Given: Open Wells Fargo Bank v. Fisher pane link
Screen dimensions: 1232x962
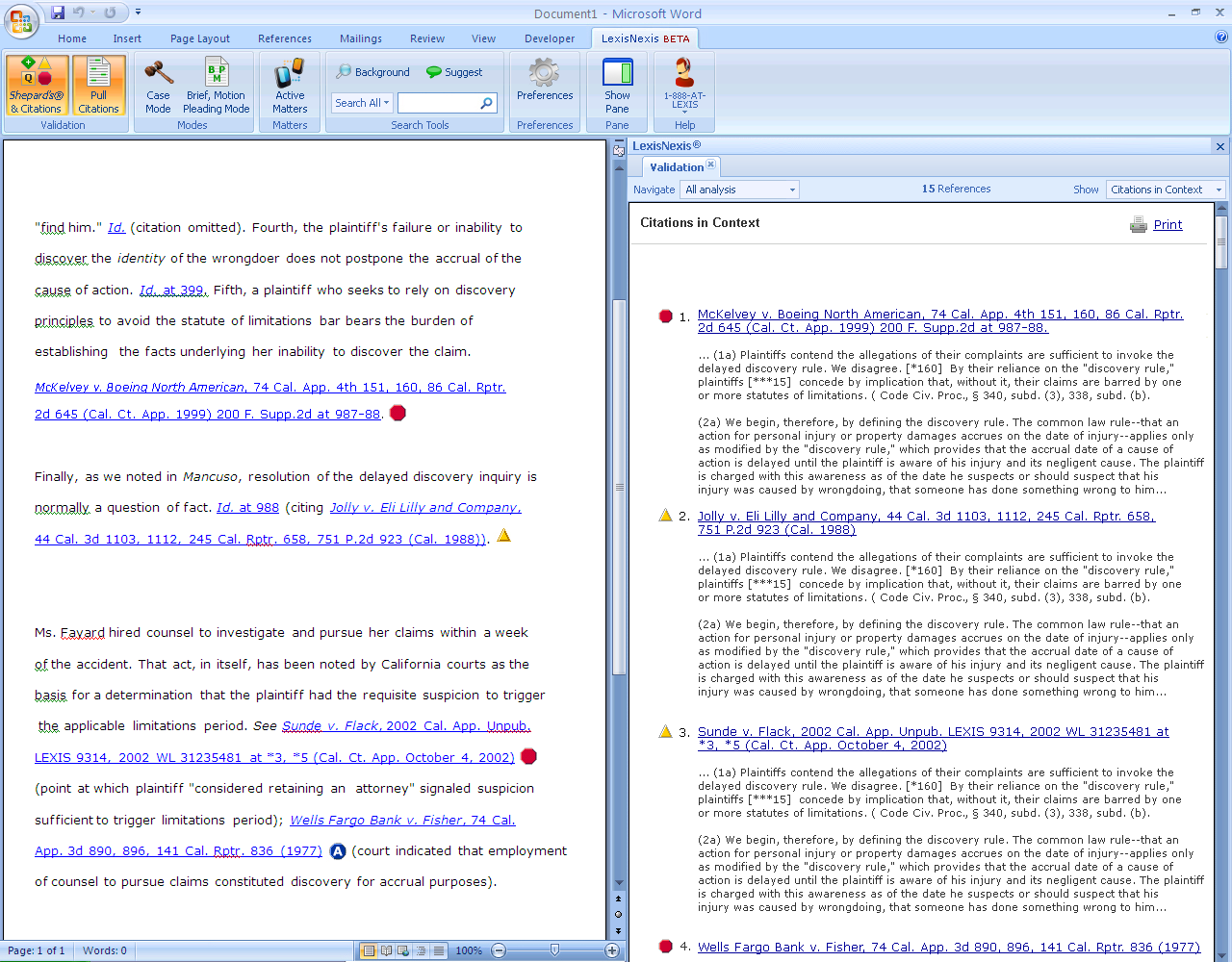Looking at the screenshot, I should click(x=949, y=947).
